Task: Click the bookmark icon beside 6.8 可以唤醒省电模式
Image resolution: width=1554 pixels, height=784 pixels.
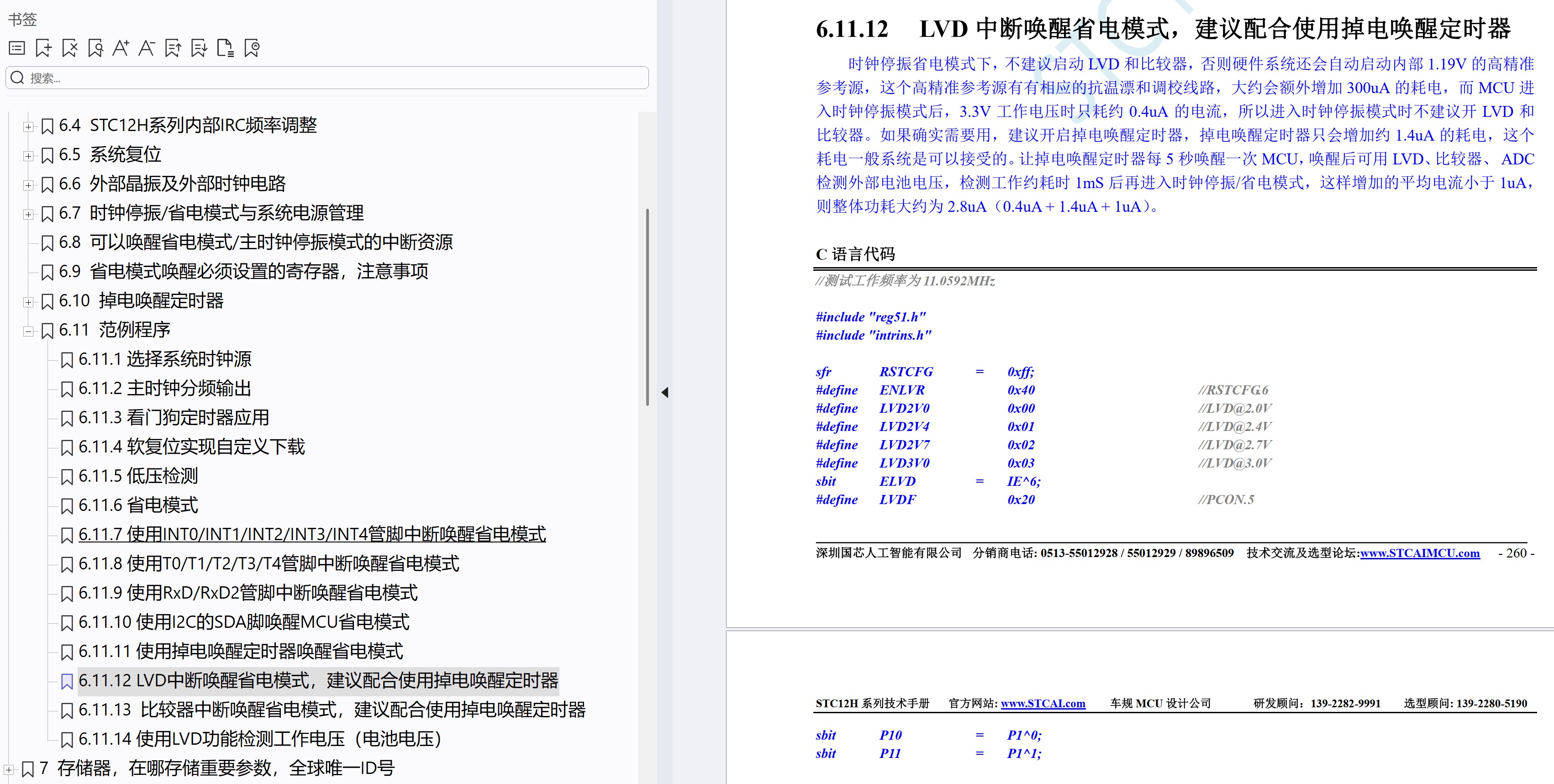Action: click(x=47, y=243)
